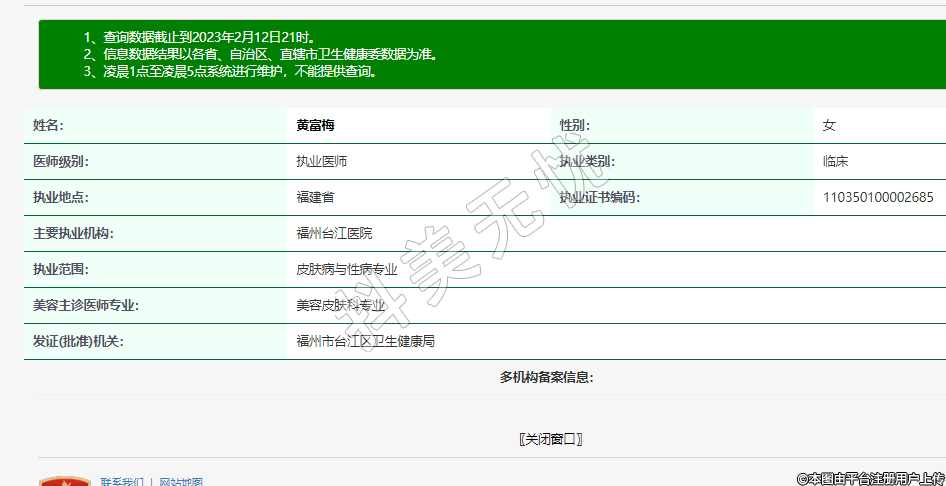
Task: Click the 发证(批准)机关 label cell
Action: (77, 341)
